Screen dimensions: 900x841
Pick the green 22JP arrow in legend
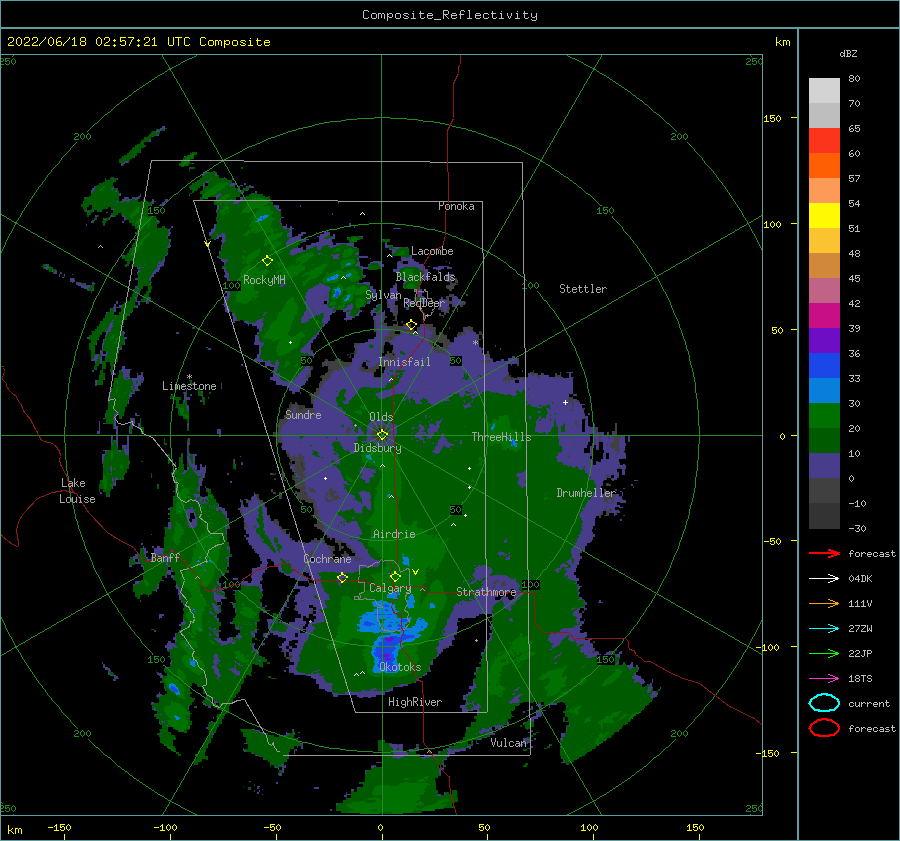coord(824,653)
